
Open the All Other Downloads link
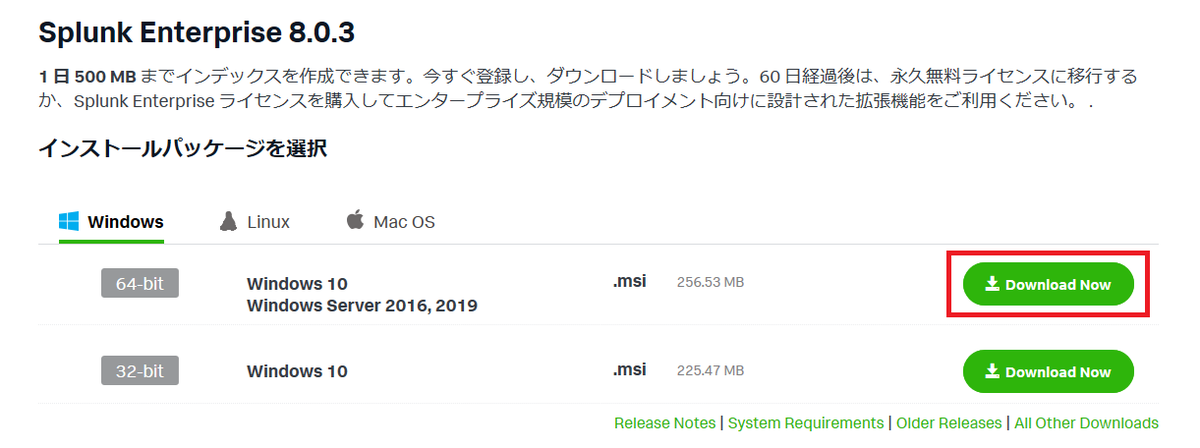coord(1086,423)
